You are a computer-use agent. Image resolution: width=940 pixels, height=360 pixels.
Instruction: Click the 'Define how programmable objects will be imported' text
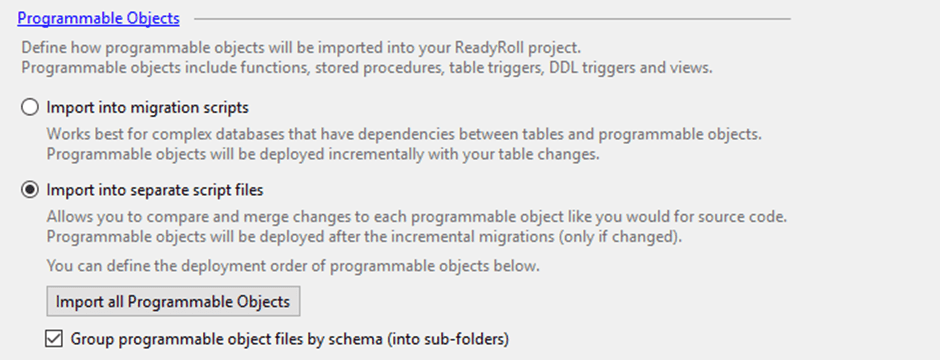(x=302, y=47)
